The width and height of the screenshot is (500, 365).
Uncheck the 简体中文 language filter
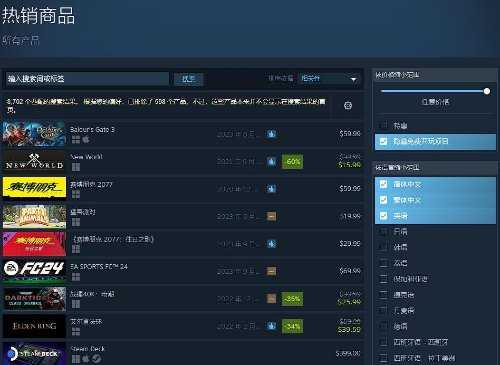(x=384, y=184)
